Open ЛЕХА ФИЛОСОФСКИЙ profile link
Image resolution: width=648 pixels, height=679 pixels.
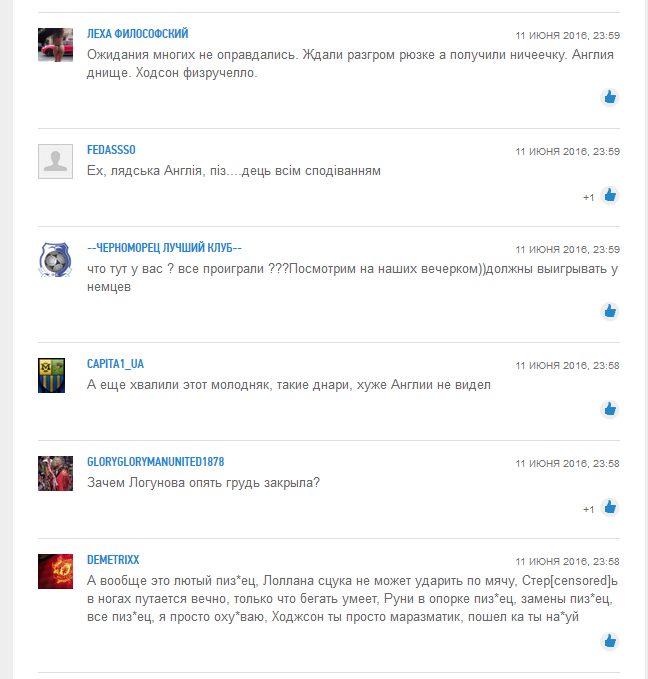click(138, 34)
